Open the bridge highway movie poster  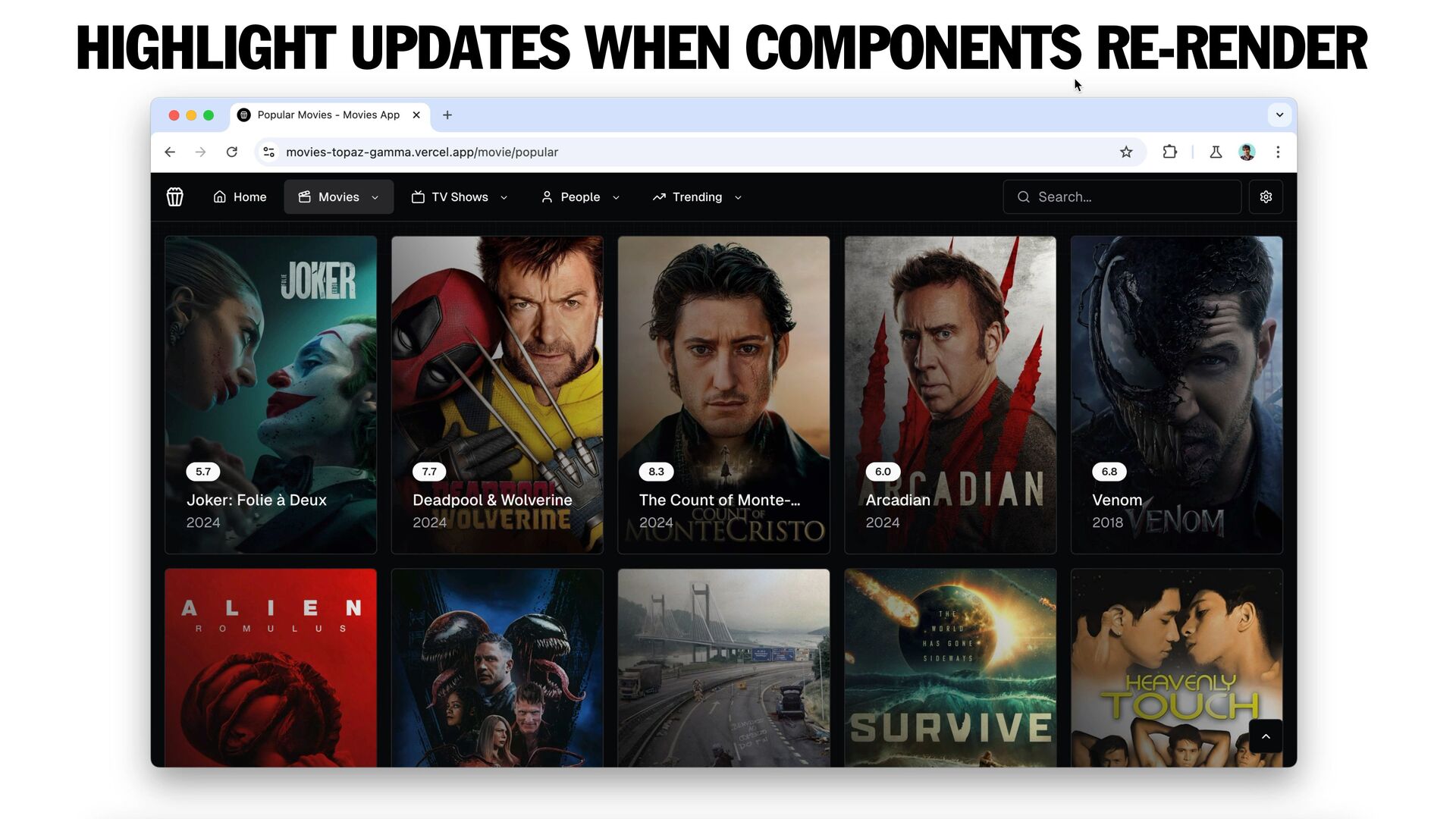[x=723, y=667]
